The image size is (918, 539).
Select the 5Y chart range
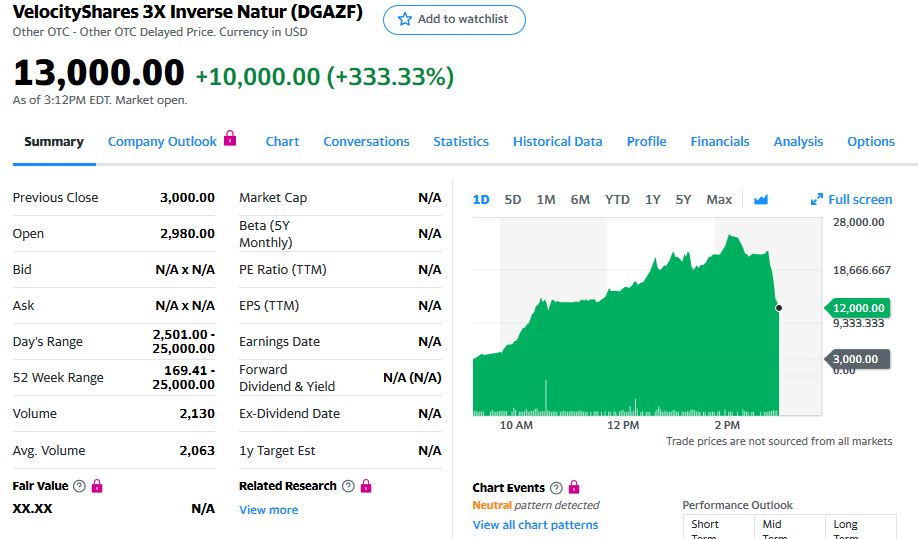pos(683,200)
